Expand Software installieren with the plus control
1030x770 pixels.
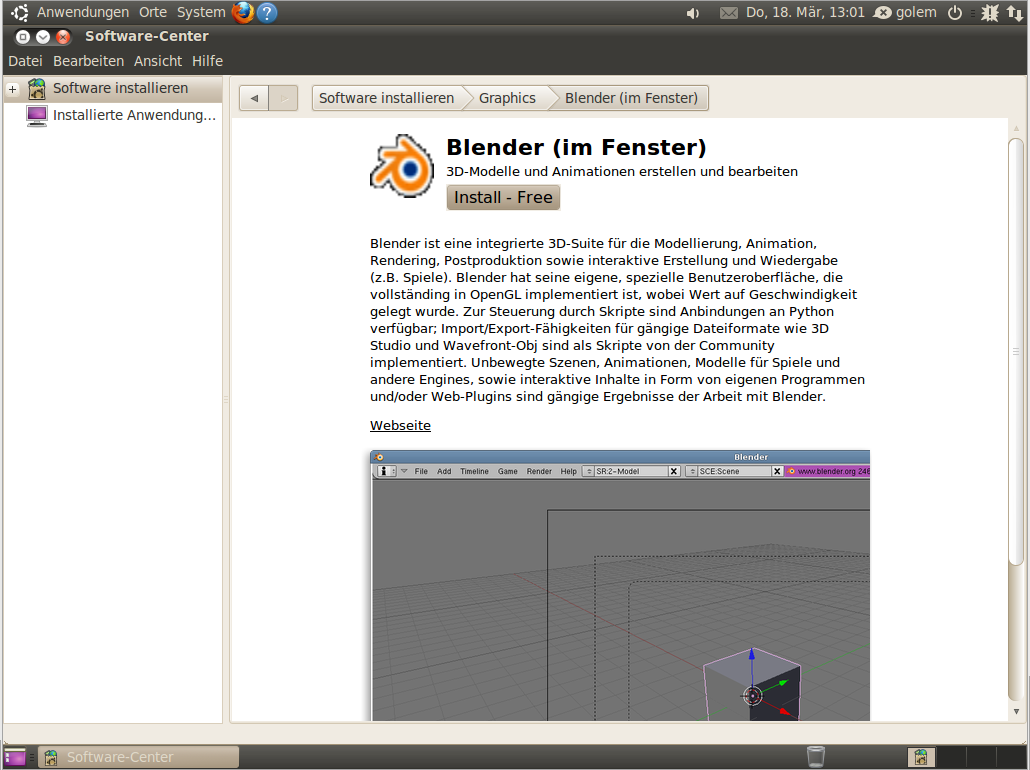pyautogui.click(x=10, y=88)
